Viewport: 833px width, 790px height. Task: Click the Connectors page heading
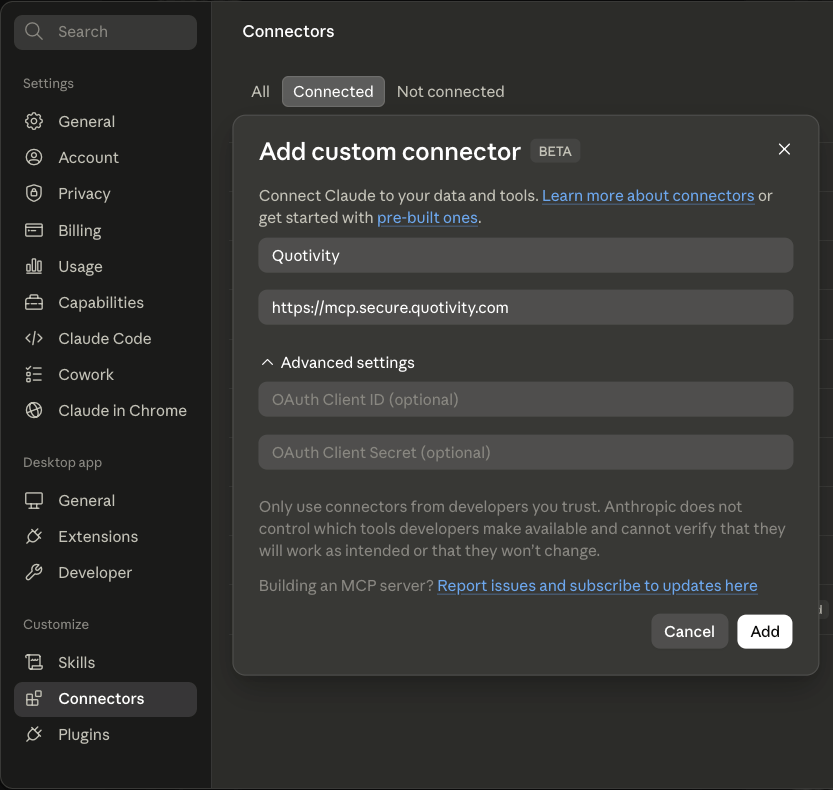tap(288, 31)
